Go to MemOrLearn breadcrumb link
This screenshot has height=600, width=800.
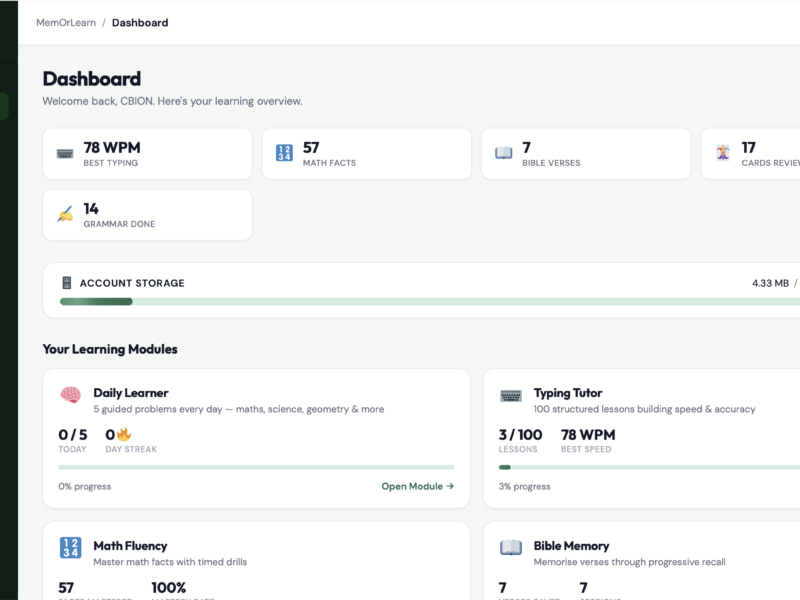point(66,22)
